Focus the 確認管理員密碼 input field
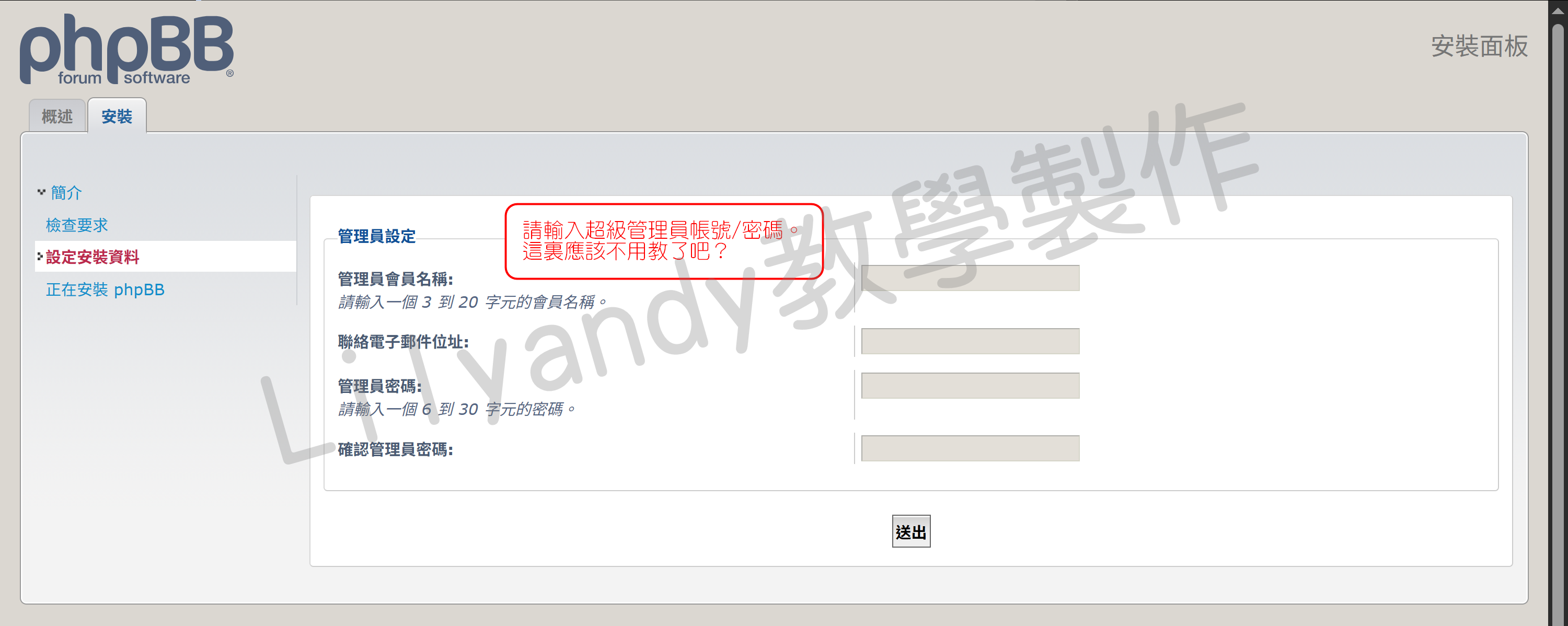This screenshot has width=1568, height=626. pyautogui.click(x=970, y=448)
